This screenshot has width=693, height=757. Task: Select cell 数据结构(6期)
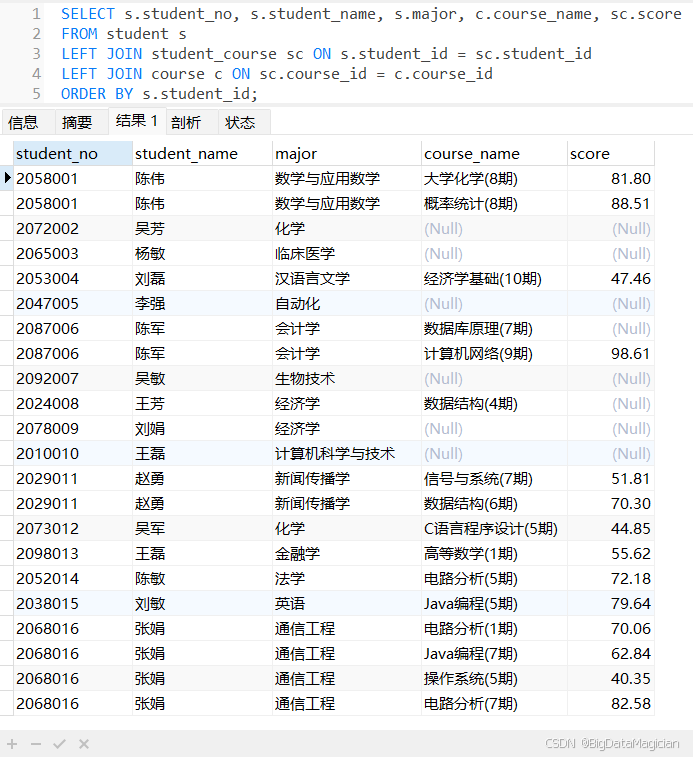tap(494, 504)
